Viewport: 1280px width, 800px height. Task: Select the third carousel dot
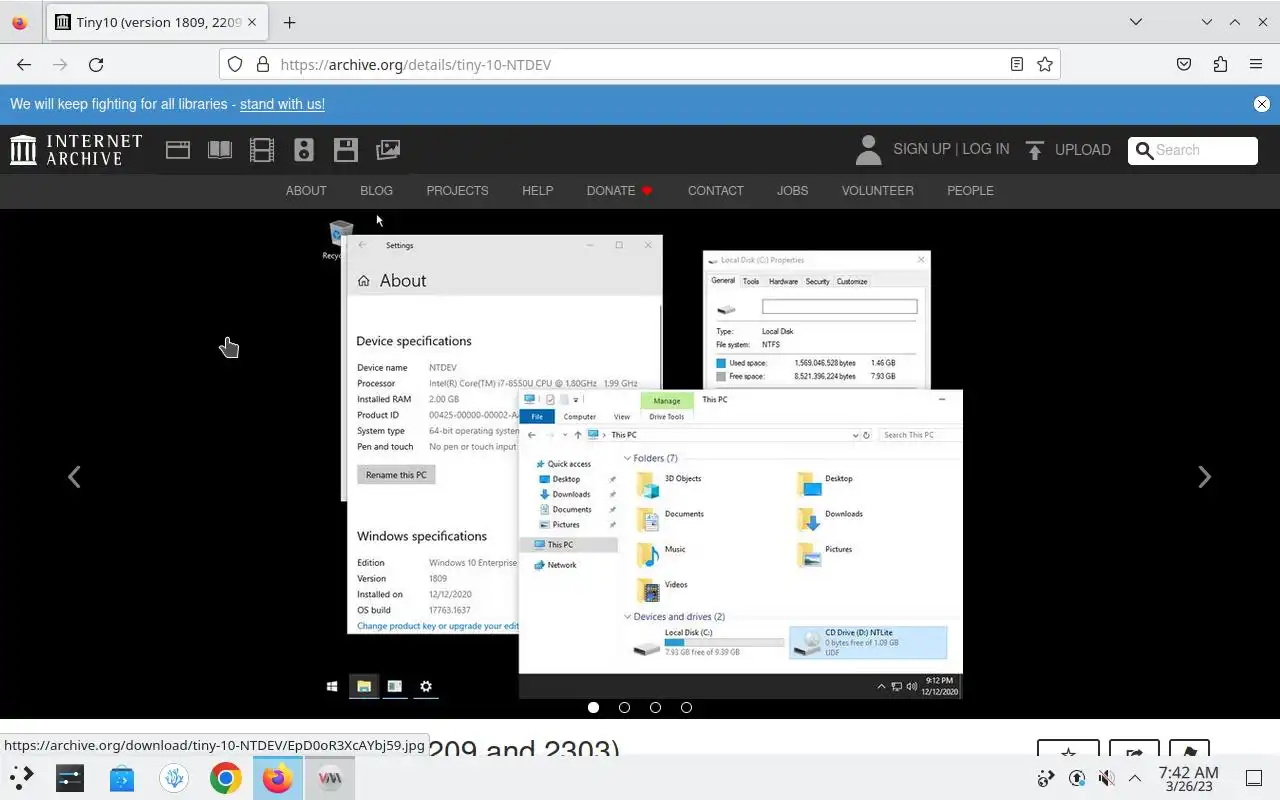655,707
